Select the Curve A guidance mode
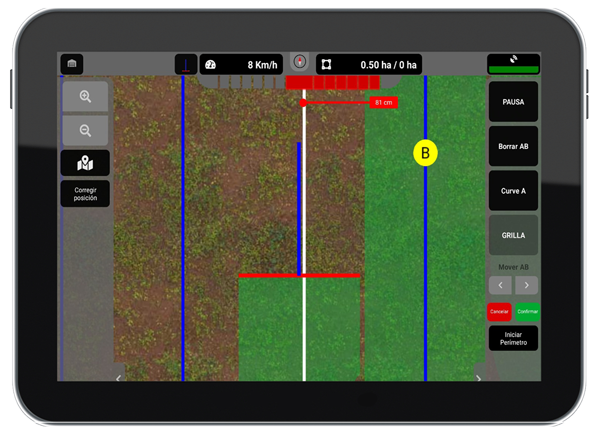This screenshot has width=600, height=436. tap(513, 190)
